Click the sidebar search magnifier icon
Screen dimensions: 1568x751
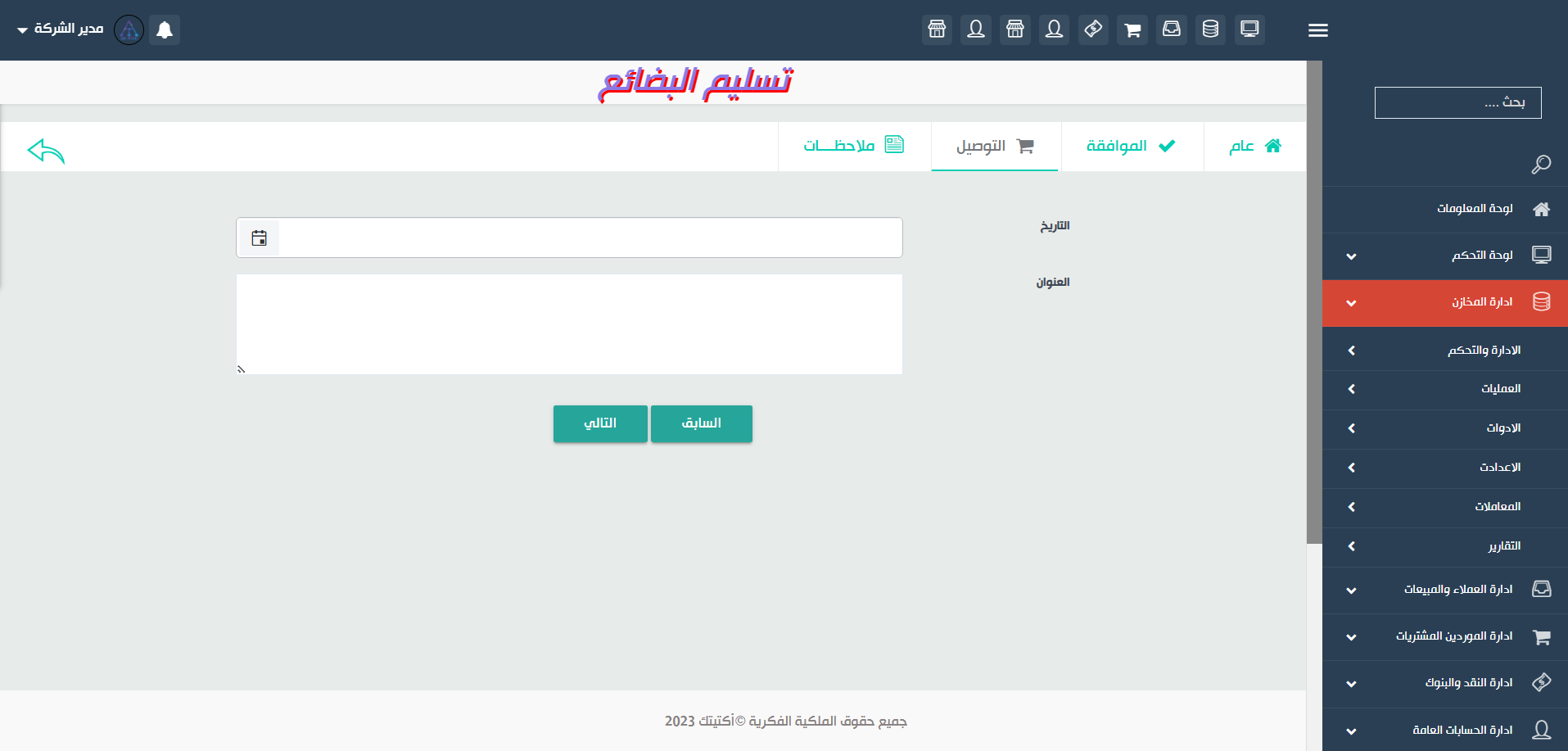coord(1541,165)
